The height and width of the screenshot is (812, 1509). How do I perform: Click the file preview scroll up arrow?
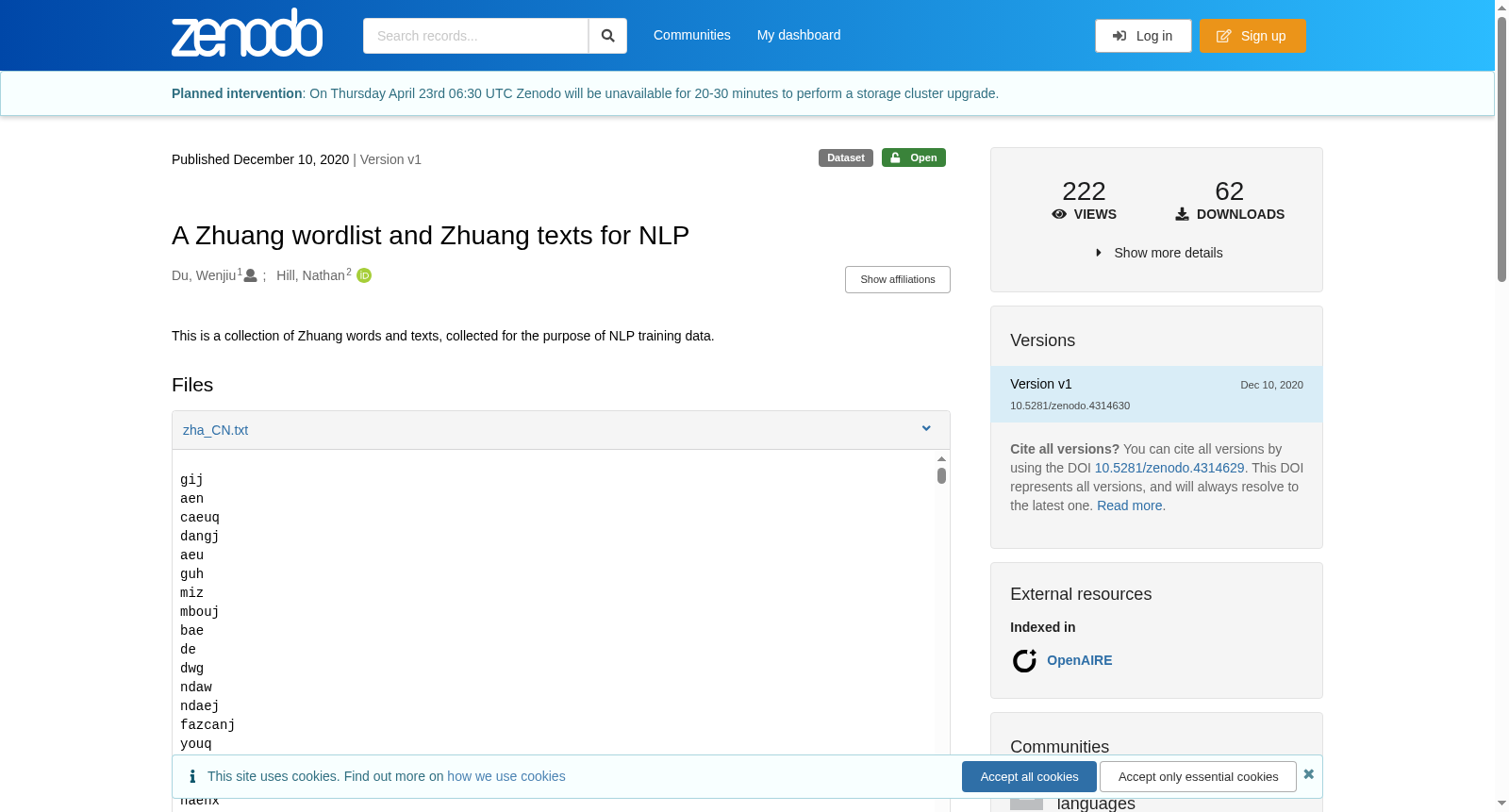(x=941, y=458)
